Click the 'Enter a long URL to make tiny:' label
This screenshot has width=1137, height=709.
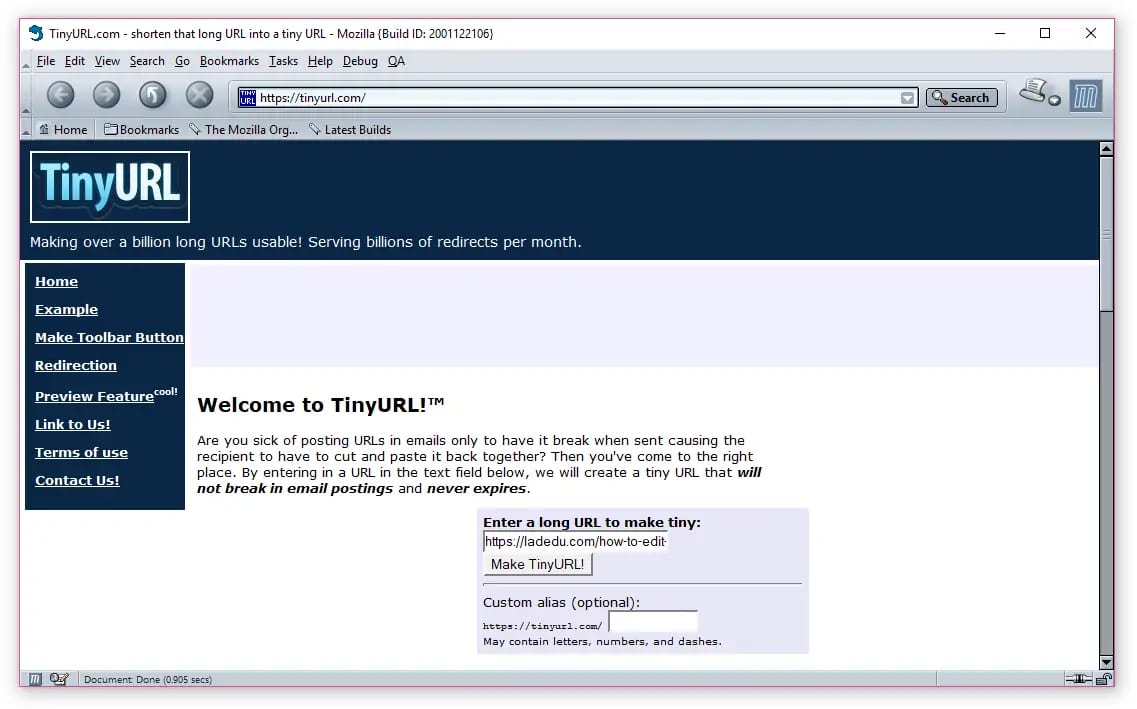coord(592,523)
